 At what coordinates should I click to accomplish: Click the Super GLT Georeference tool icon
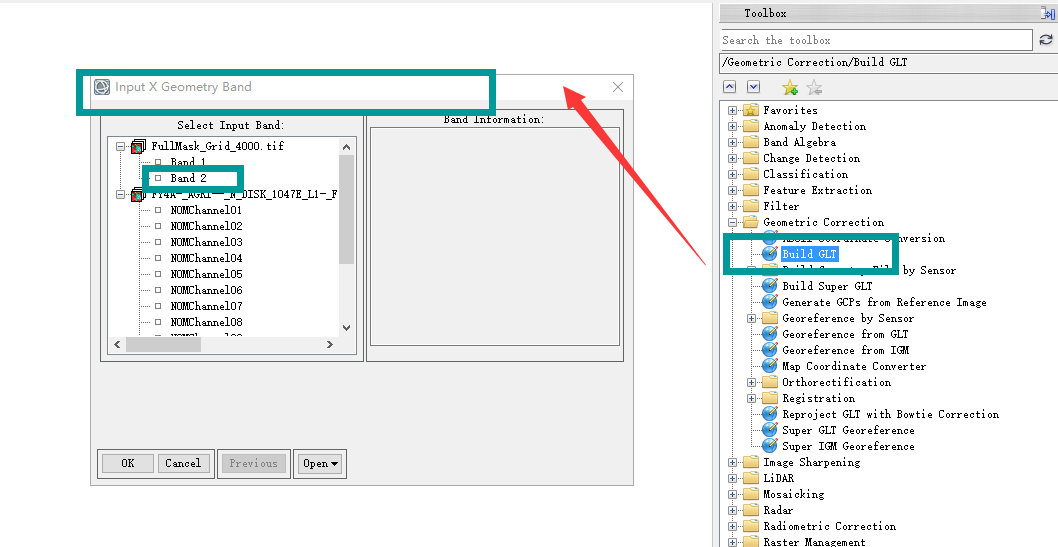[769, 430]
